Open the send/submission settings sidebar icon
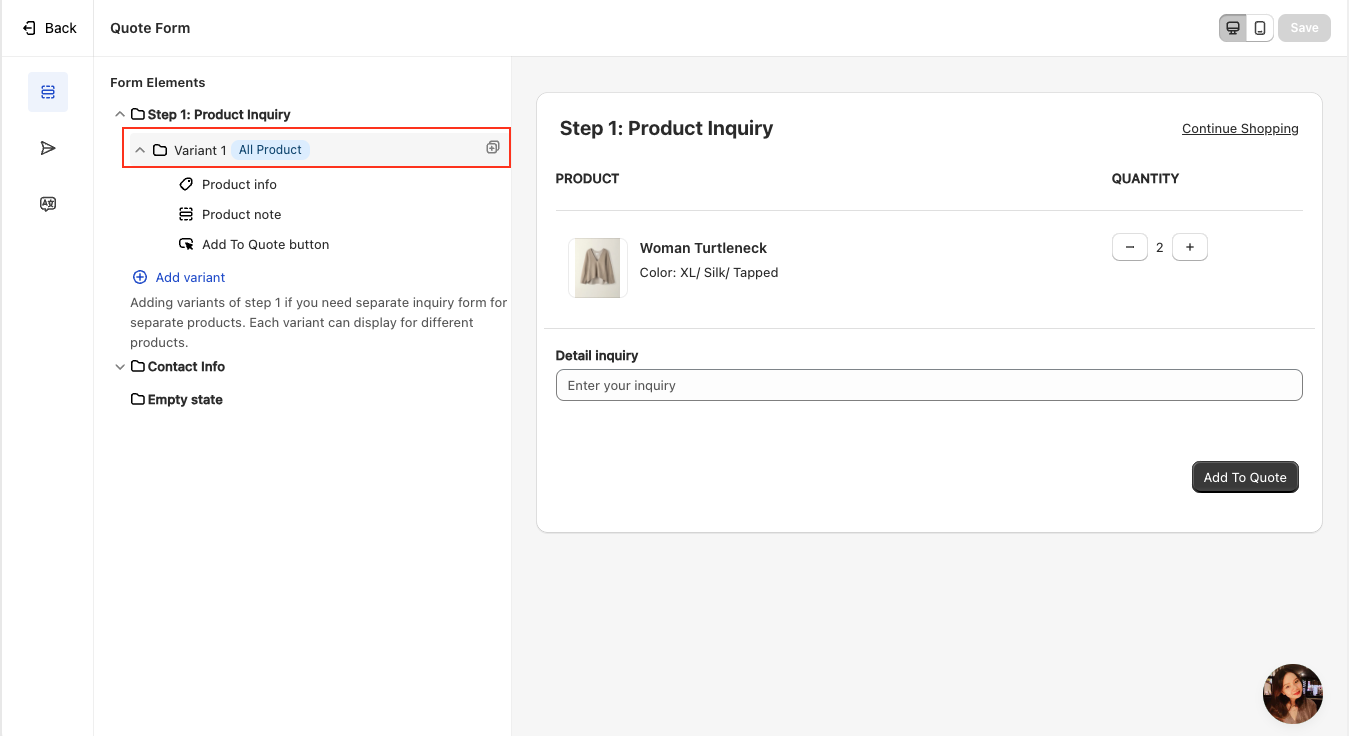This screenshot has height=736, width=1349. pos(48,148)
